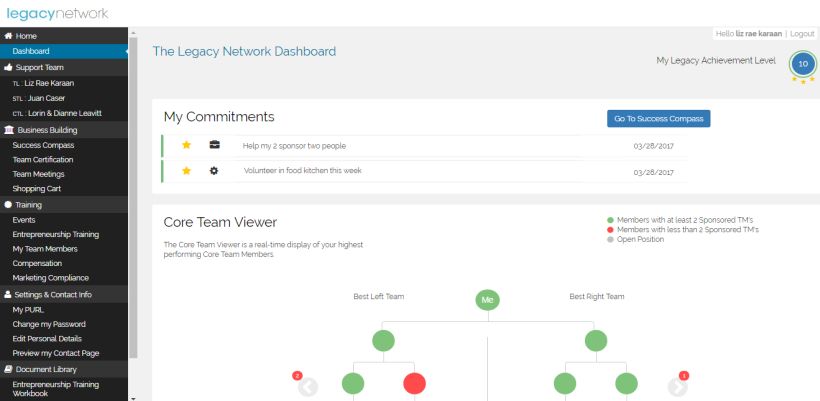Click the sidebar vertical scrollbar

[134, 200]
